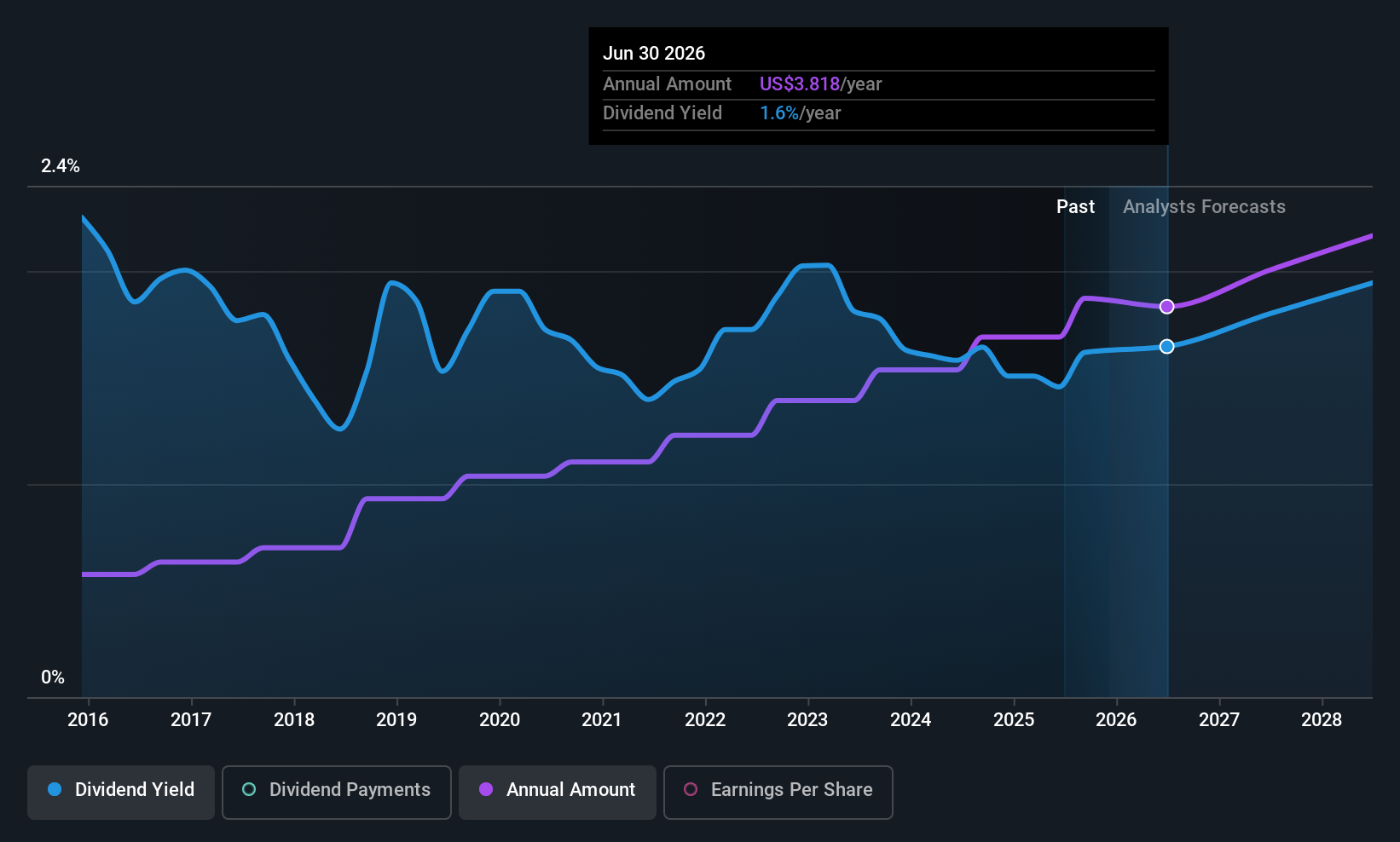1400x842 pixels.
Task: Click the 2017 x-axis label
Action: 191,720
